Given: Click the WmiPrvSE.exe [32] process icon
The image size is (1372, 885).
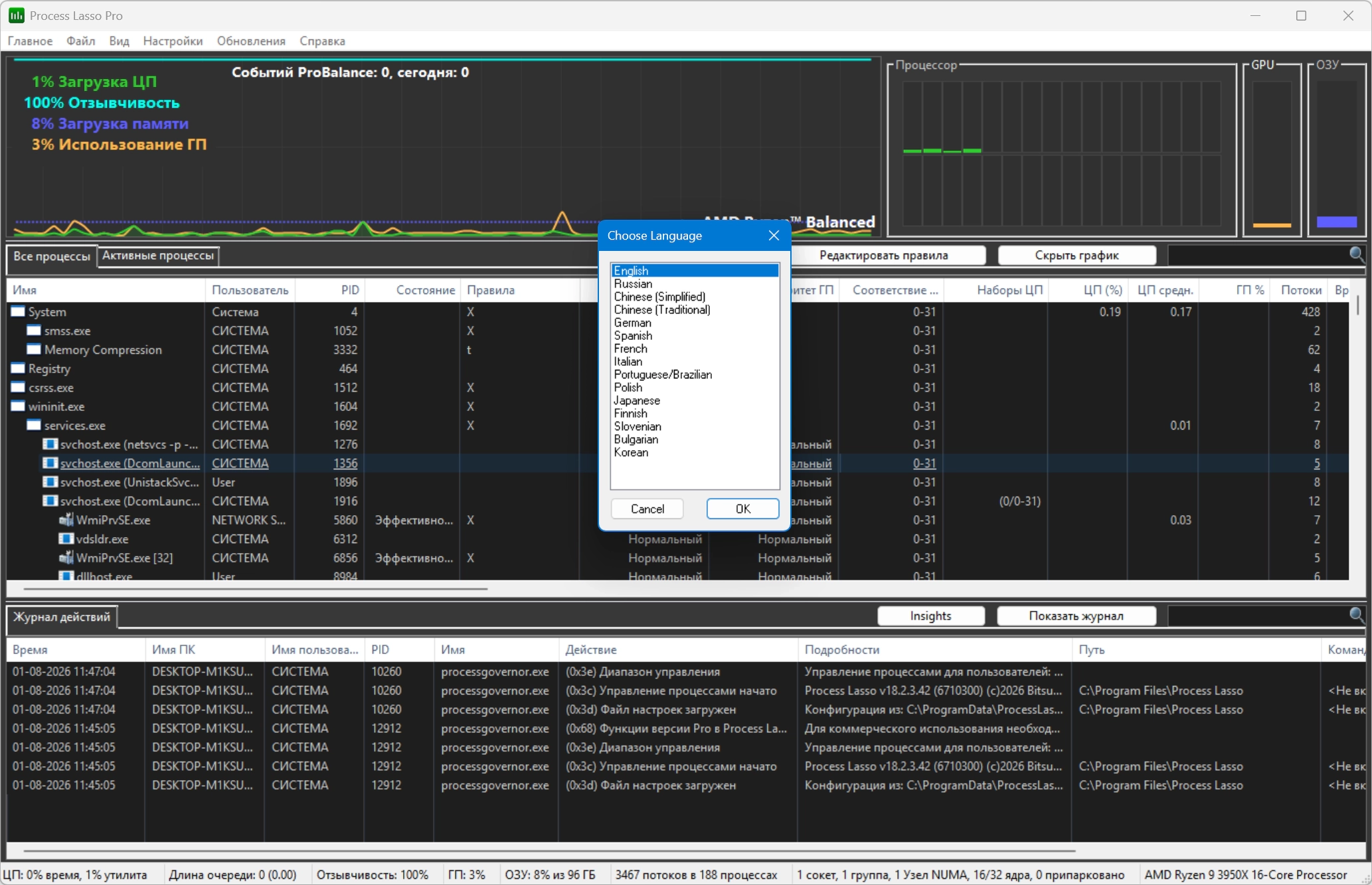Looking at the screenshot, I should 66,558.
